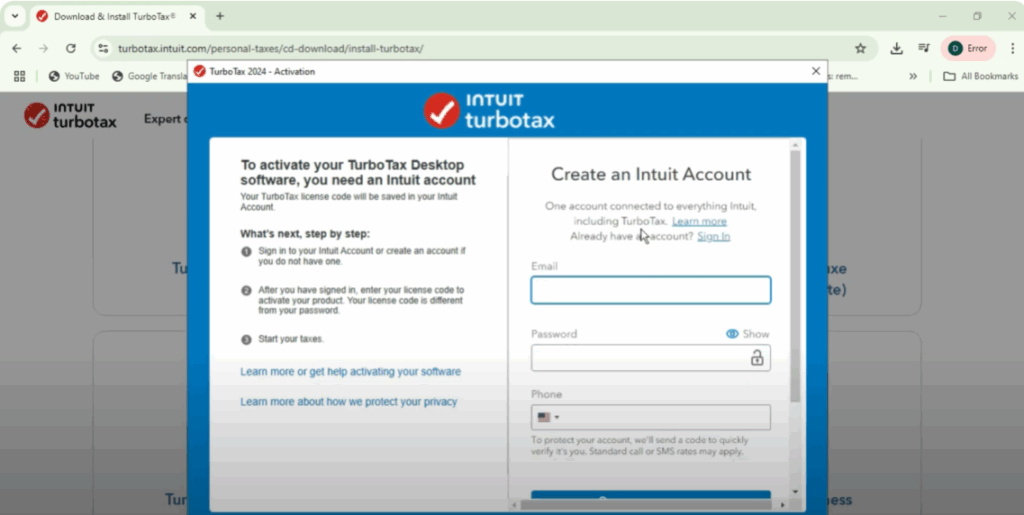Focus the Password input field
1024x515 pixels.
tap(650, 358)
